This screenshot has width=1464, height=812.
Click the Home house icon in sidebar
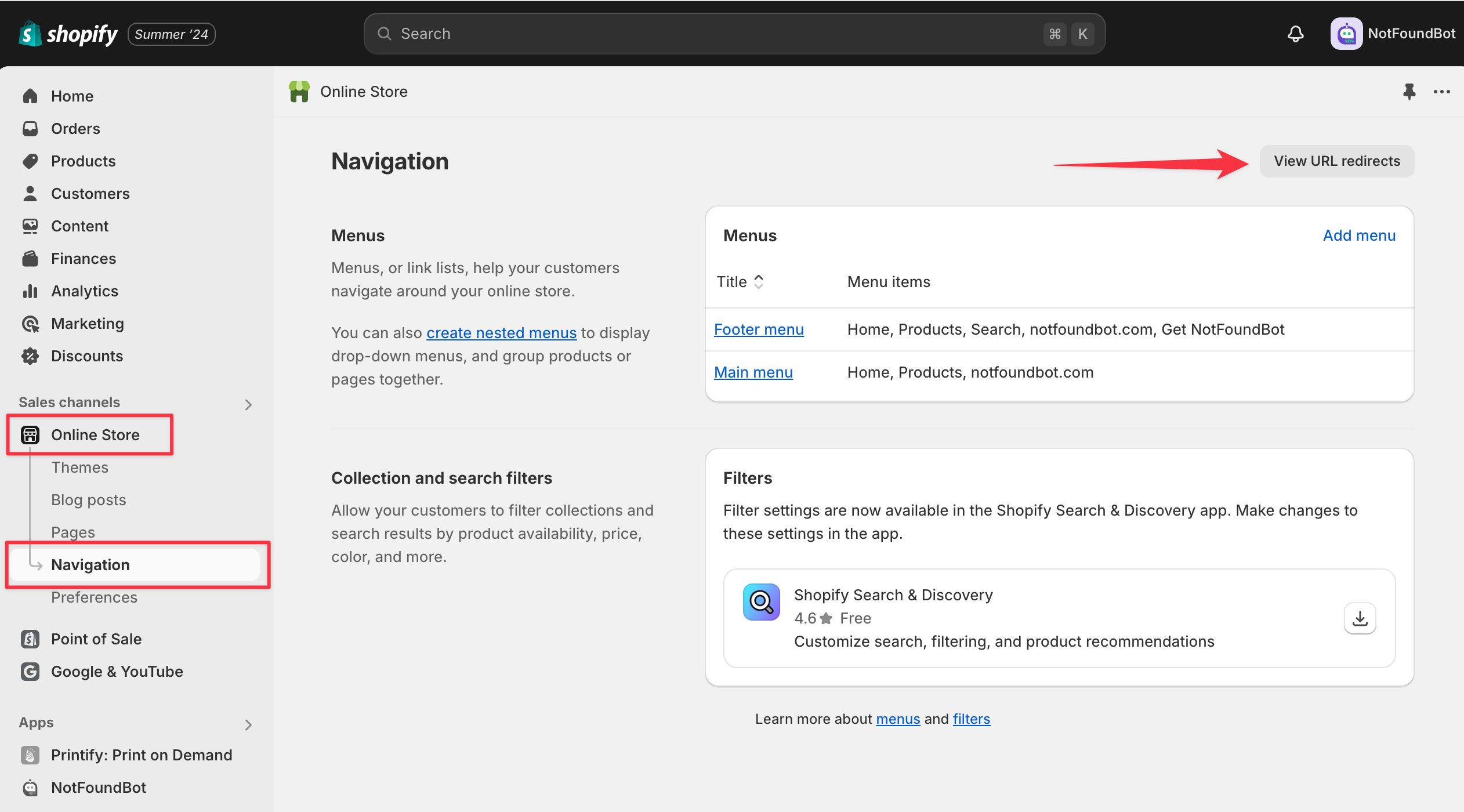pyautogui.click(x=30, y=96)
